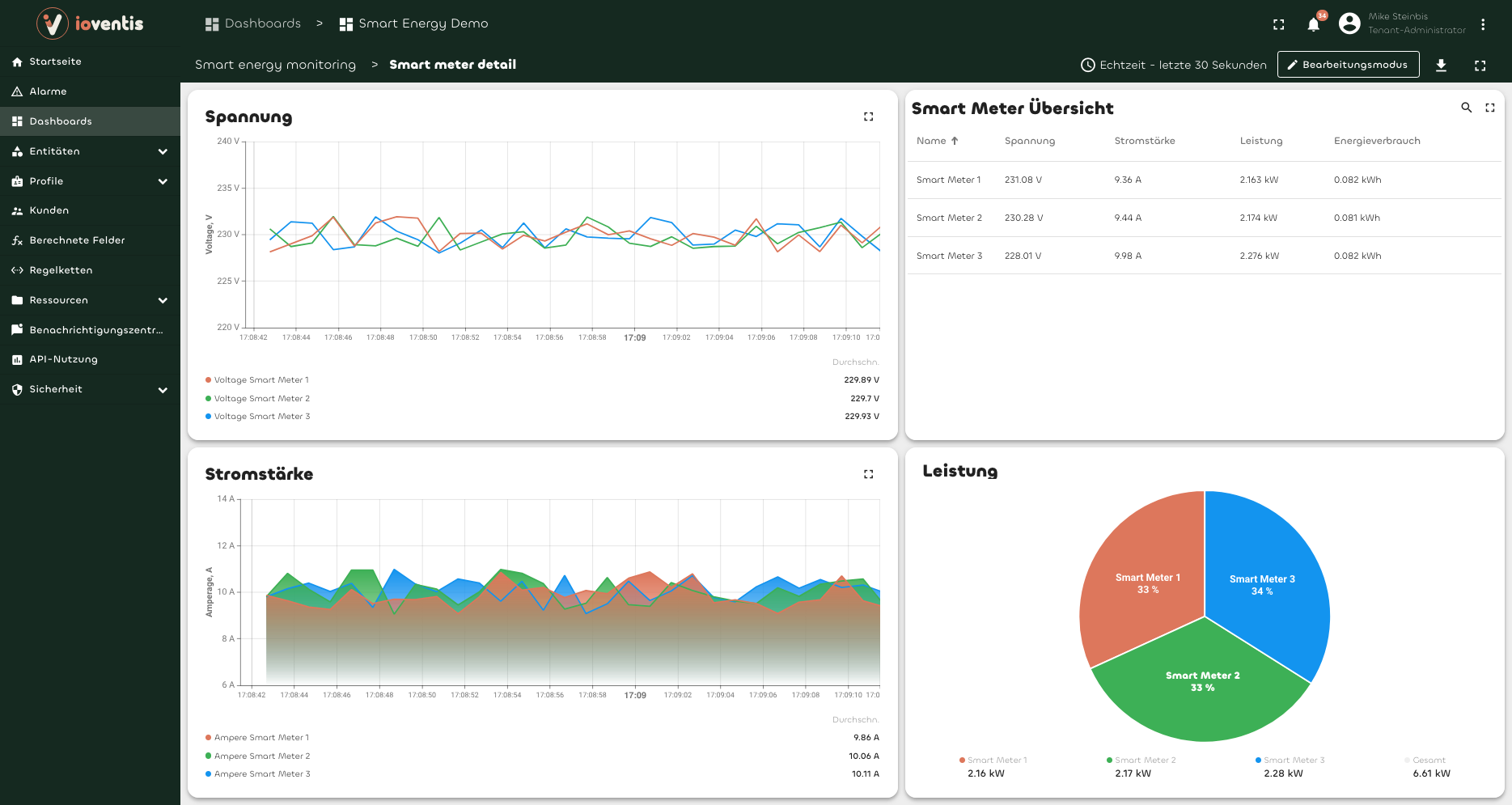Expand the Stromstärke widget to fullscreen
1512x805 pixels.
tap(868, 474)
